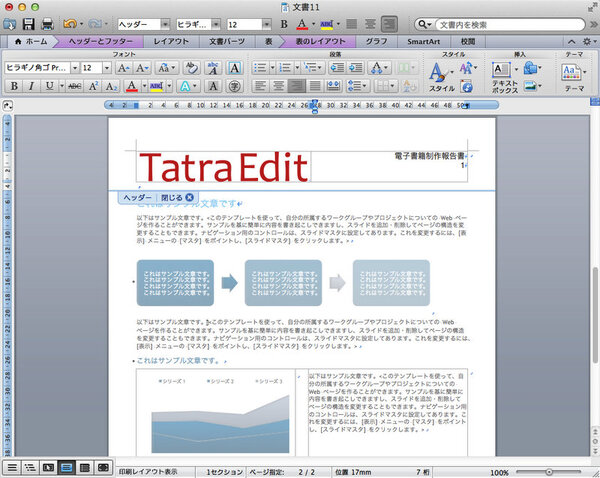Click the Print icon in the top toolbar

47,23
